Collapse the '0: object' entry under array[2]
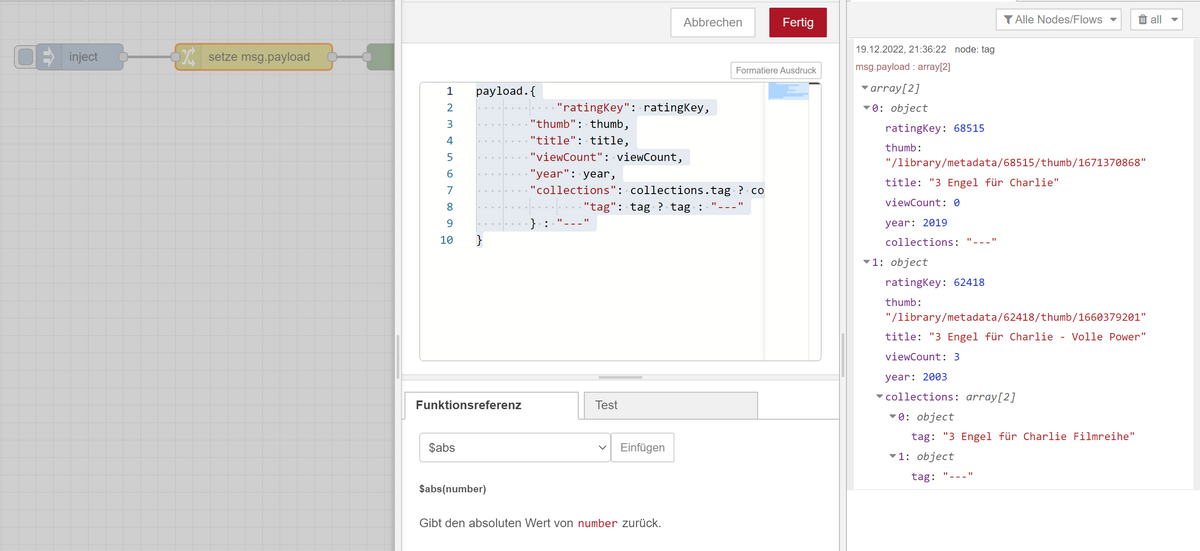This screenshot has height=551, width=1200. pyautogui.click(x=866, y=108)
